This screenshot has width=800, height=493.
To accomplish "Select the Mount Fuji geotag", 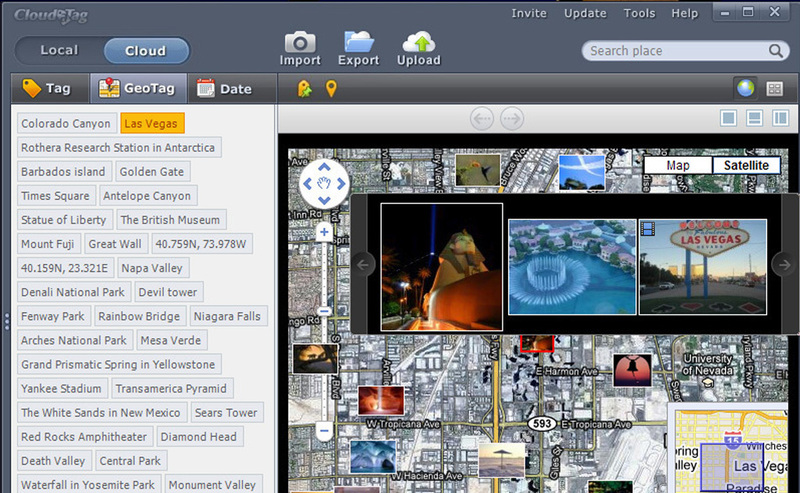I will [48, 244].
